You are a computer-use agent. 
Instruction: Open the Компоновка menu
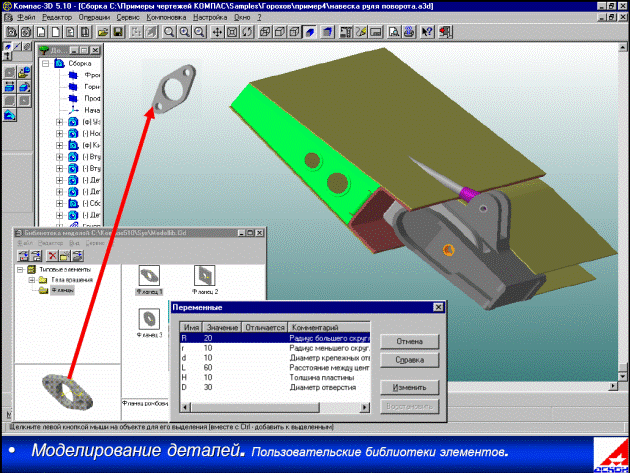[166, 17]
